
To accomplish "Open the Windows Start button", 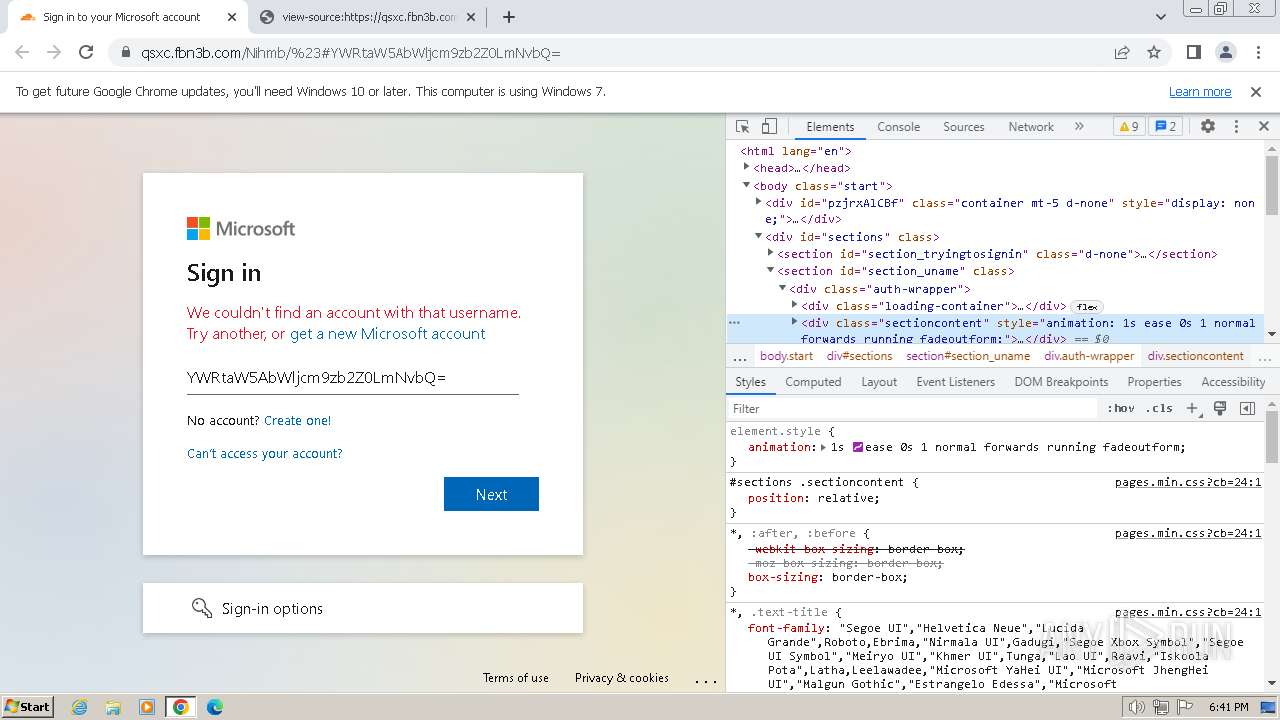I will tap(27, 706).
